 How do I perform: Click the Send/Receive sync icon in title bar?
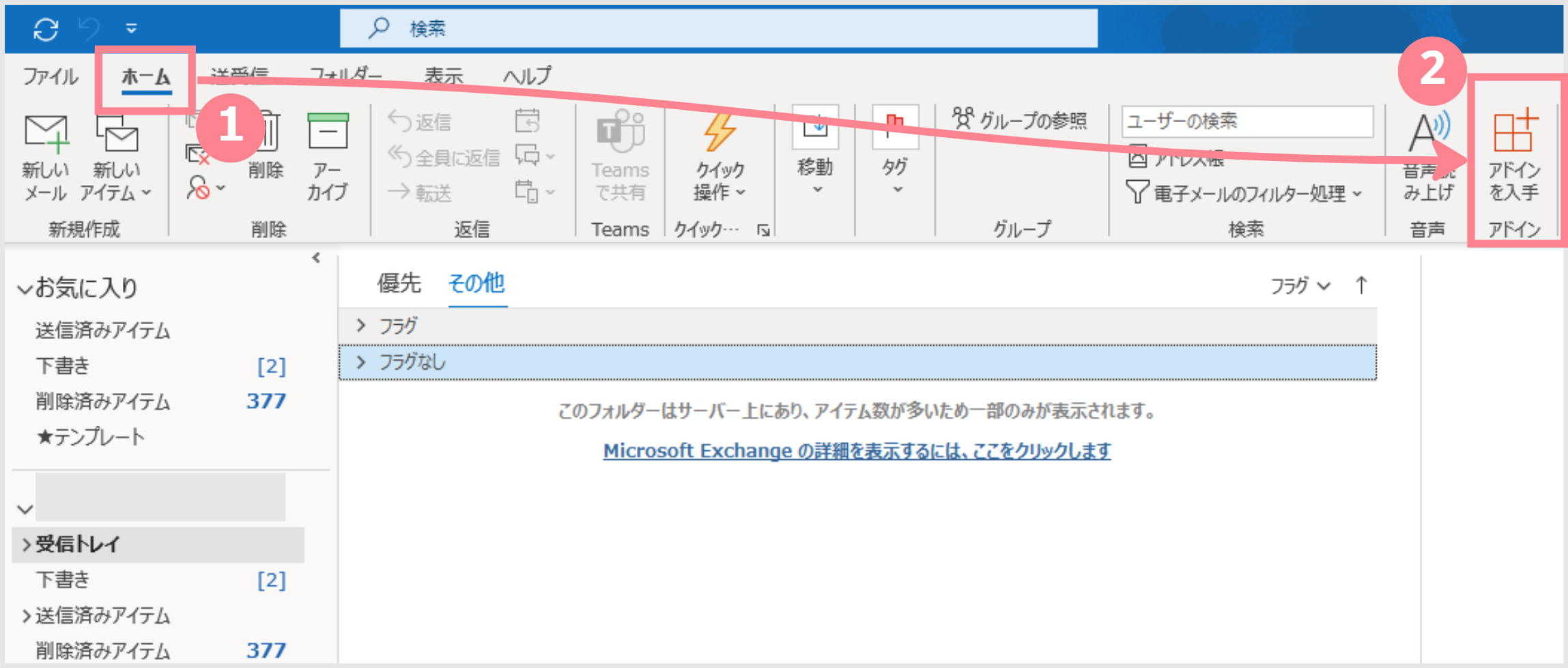[x=46, y=29]
